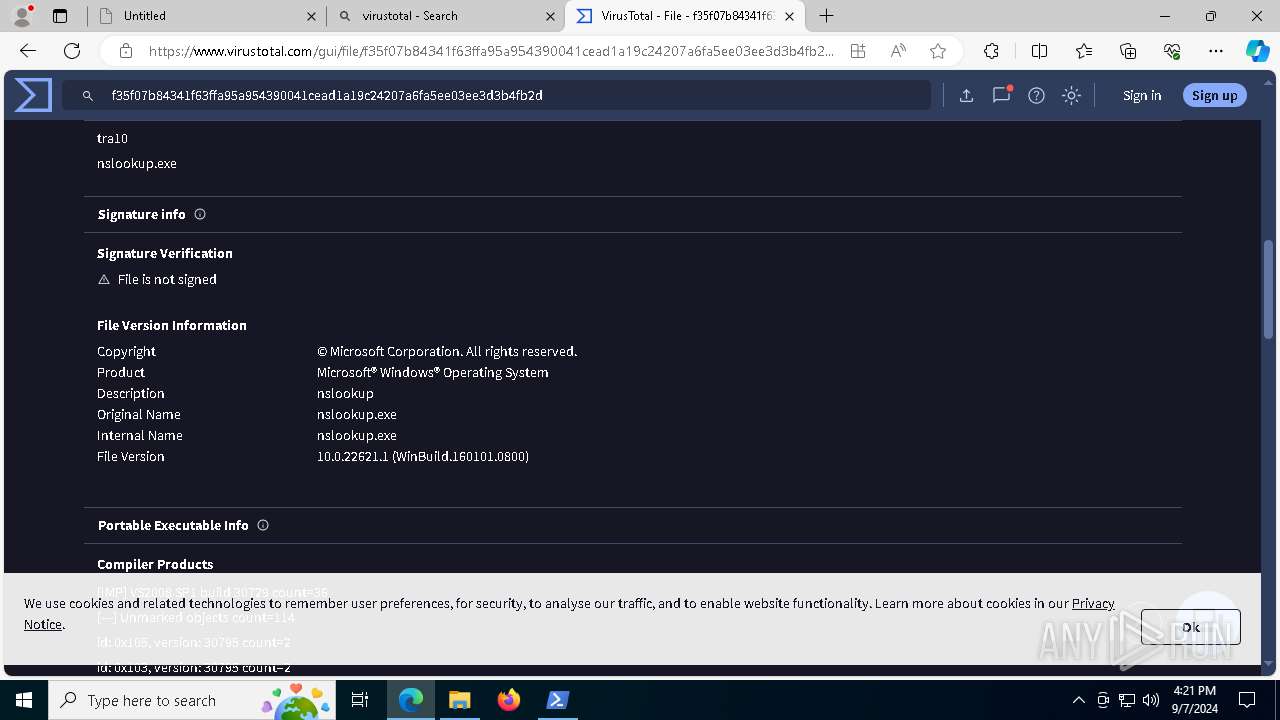Click the page vertical scrollbar thumb

coord(1269,290)
